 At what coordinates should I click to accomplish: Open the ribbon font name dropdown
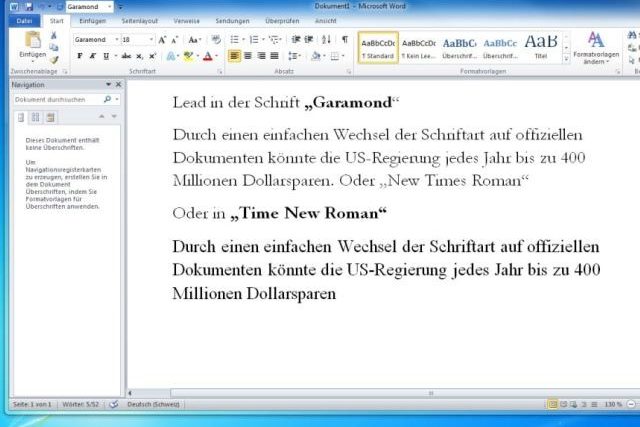tap(117, 40)
